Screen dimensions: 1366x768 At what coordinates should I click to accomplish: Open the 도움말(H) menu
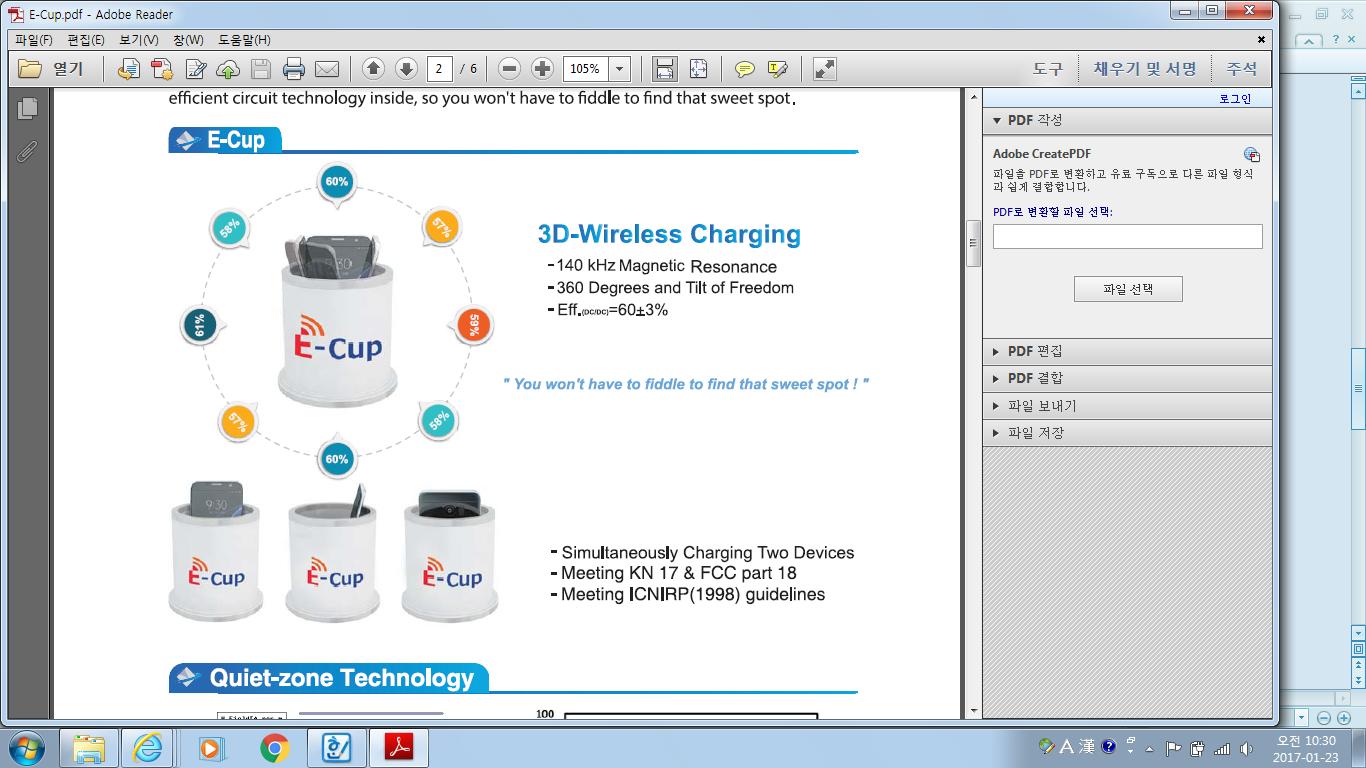click(x=244, y=40)
